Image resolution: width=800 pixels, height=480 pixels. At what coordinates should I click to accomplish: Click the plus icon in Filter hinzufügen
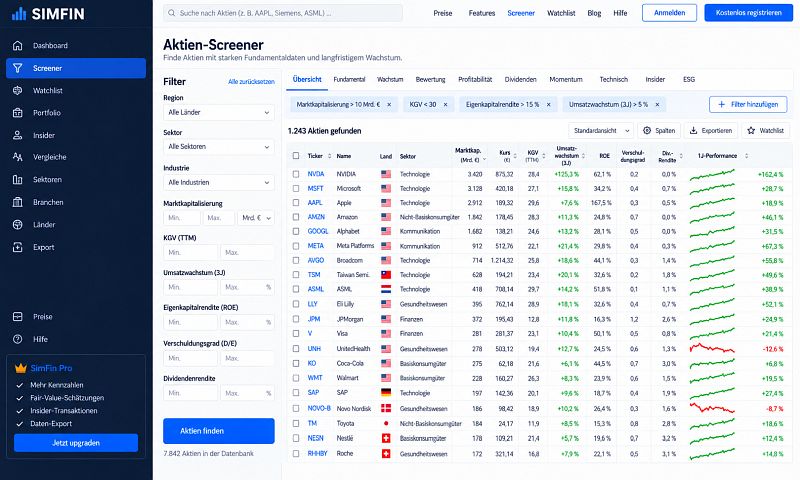point(721,105)
